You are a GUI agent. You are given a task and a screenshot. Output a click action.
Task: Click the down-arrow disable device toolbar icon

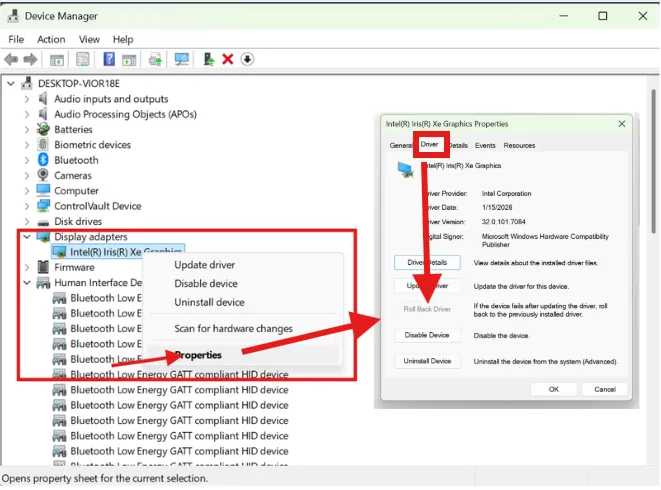point(247,59)
